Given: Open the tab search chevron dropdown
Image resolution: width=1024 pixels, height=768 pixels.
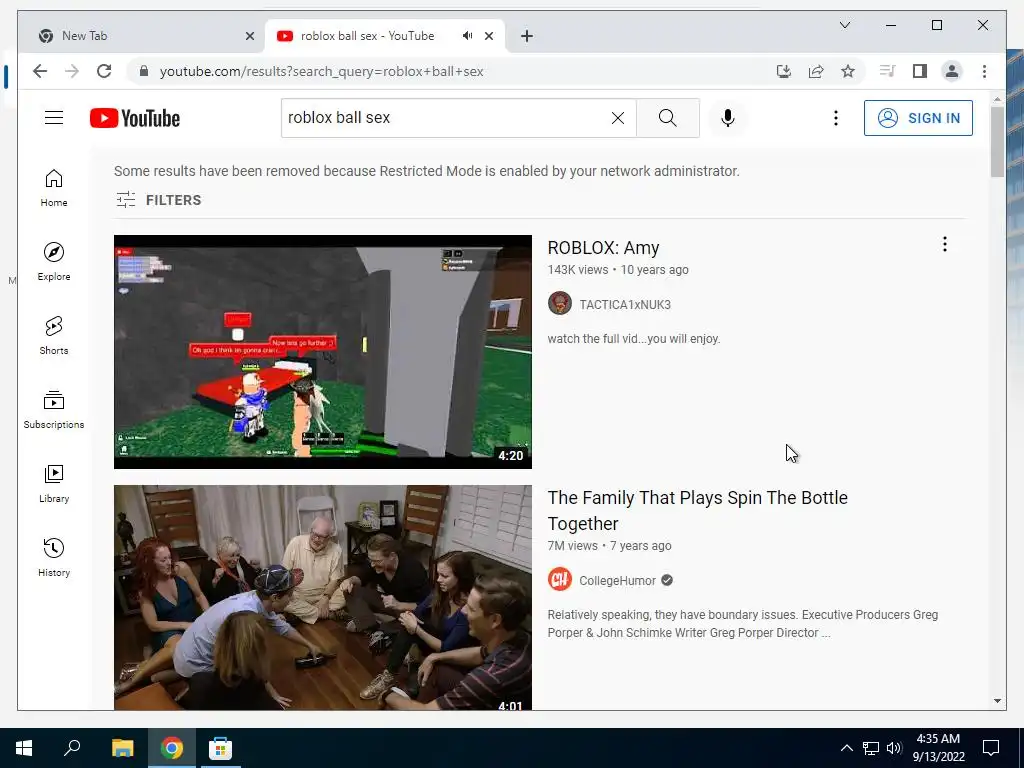Looking at the screenshot, I should [844, 25].
